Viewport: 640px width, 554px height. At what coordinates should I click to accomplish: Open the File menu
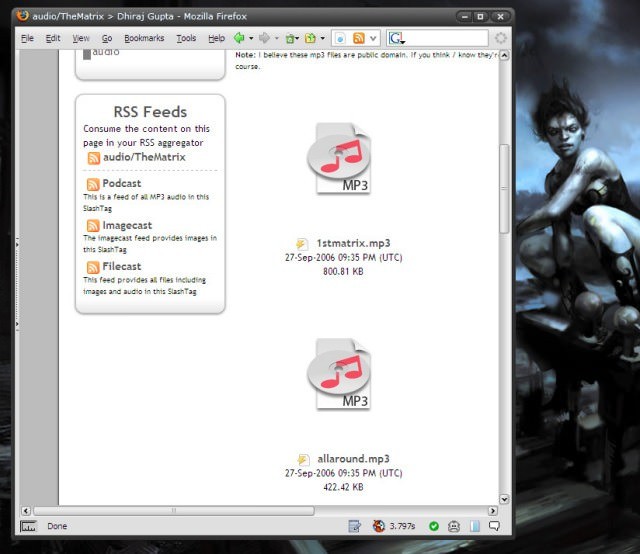click(x=27, y=38)
